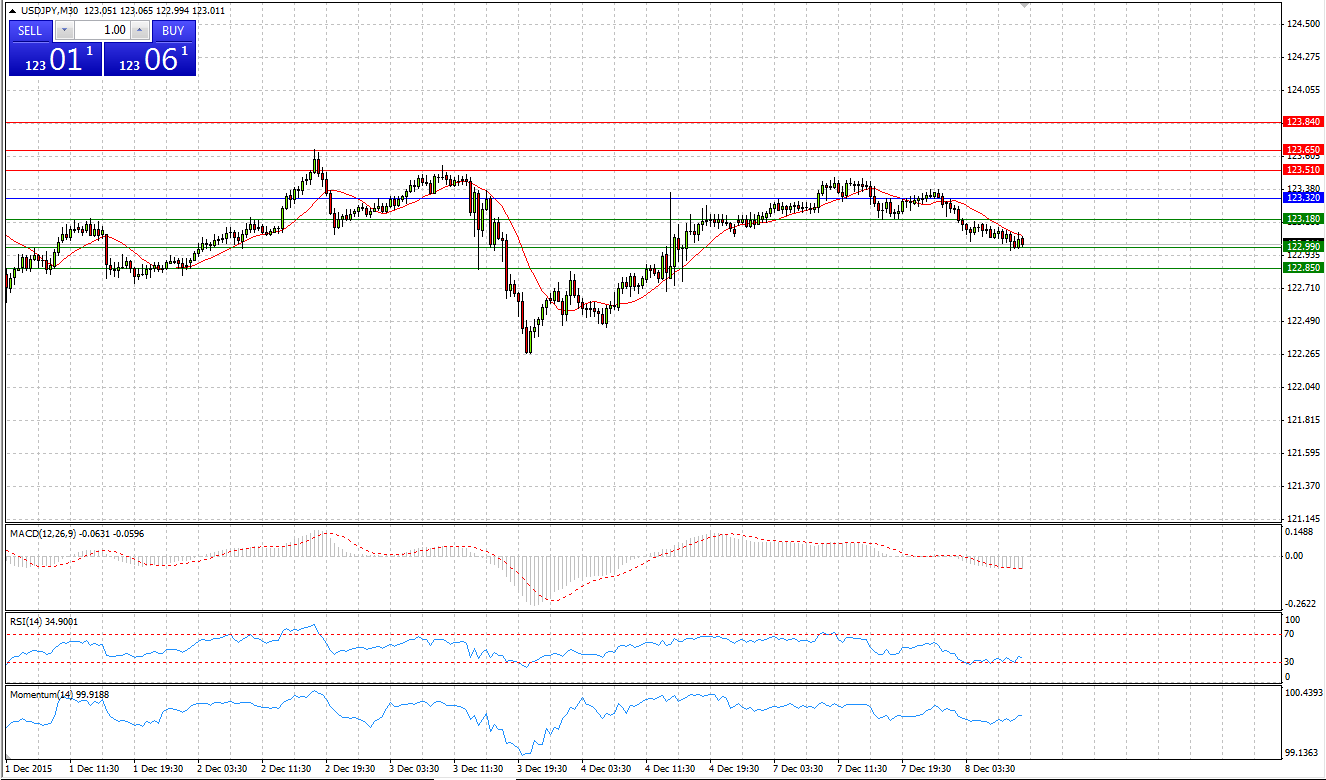Click the 121.370 price scale value
Viewport: 1326px width, 780px height.
click(x=1304, y=486)
